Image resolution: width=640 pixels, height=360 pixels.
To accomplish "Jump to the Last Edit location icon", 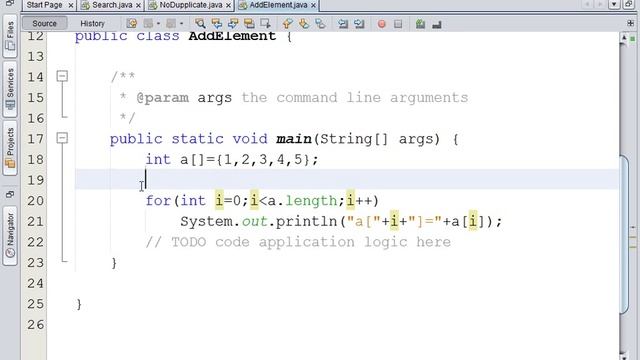I will pos(131,24).
